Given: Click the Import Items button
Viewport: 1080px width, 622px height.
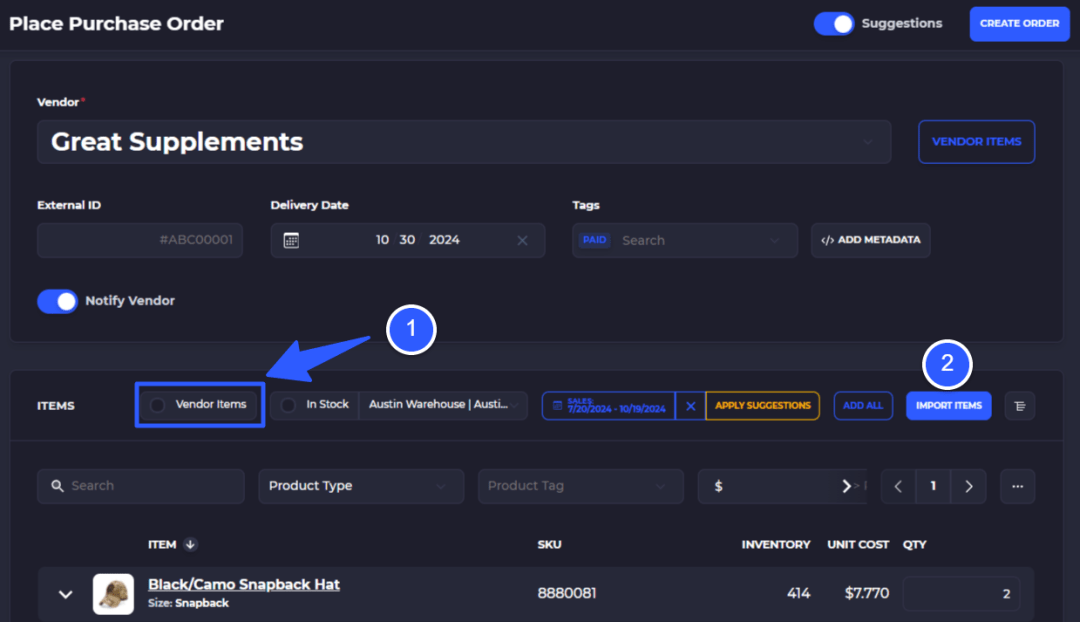Looking at the screenshot, I should [x=948, y=406].
